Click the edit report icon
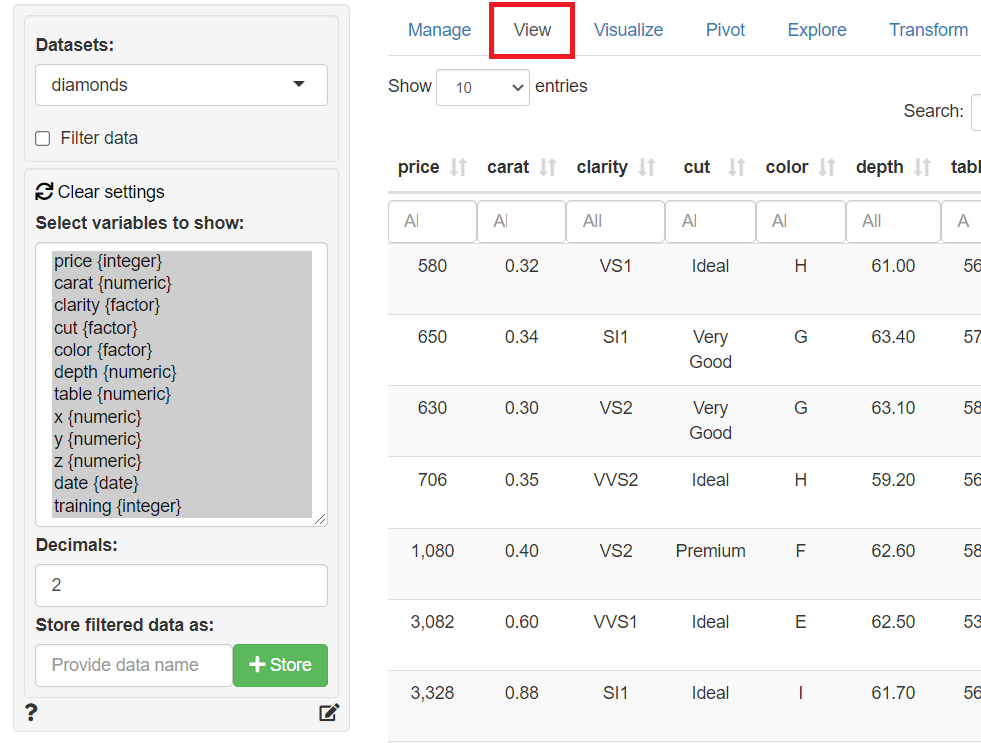This screenshot has height=743, width=981. (x=328, y=713)
